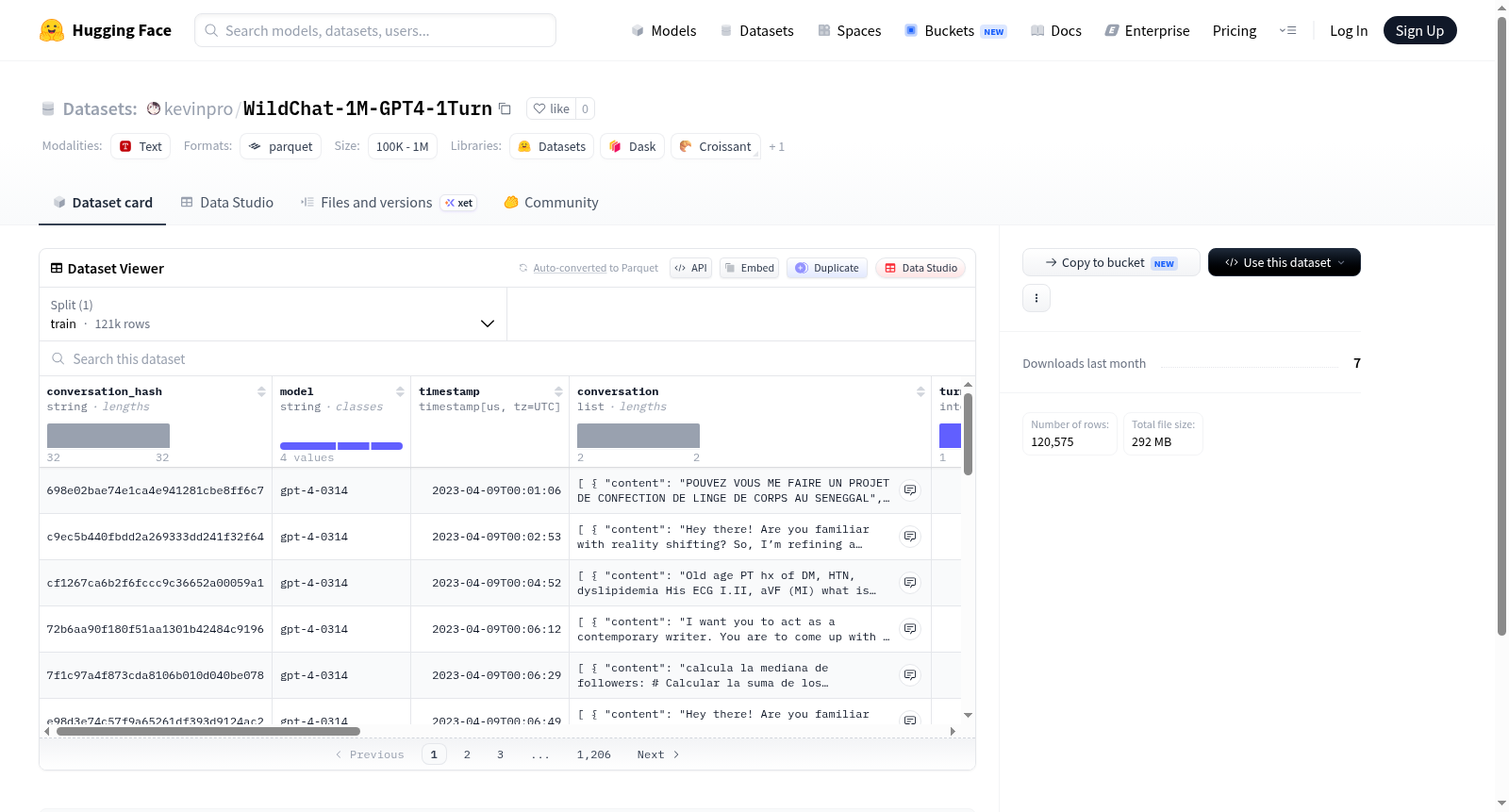Click hash 698e02bae74e1ca4e941281cbe8ff6c7 cell
The height and width of the screenshot is (812, 1509).
coord(156,490)
